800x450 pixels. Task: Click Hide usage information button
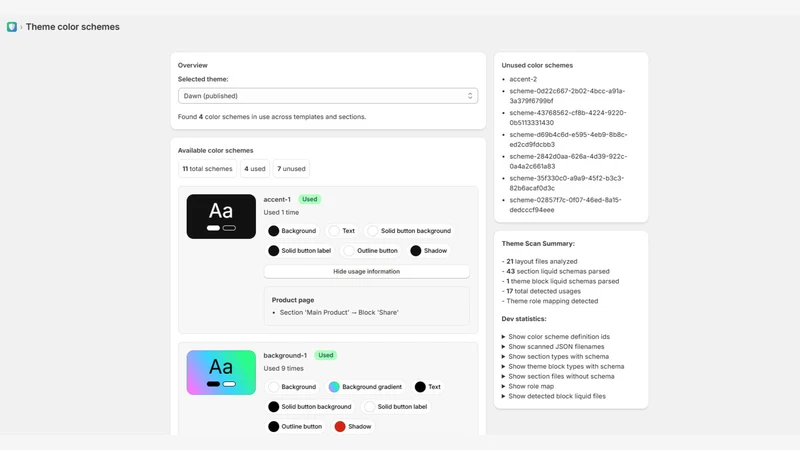366,271
